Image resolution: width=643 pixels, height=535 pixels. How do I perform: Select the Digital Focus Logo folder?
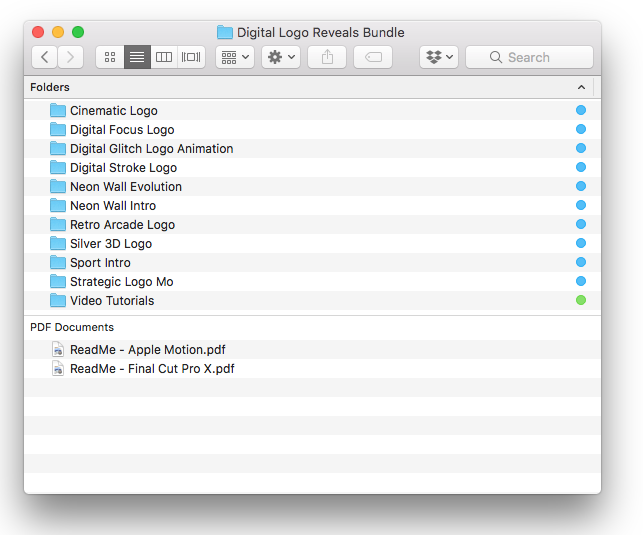312,130
